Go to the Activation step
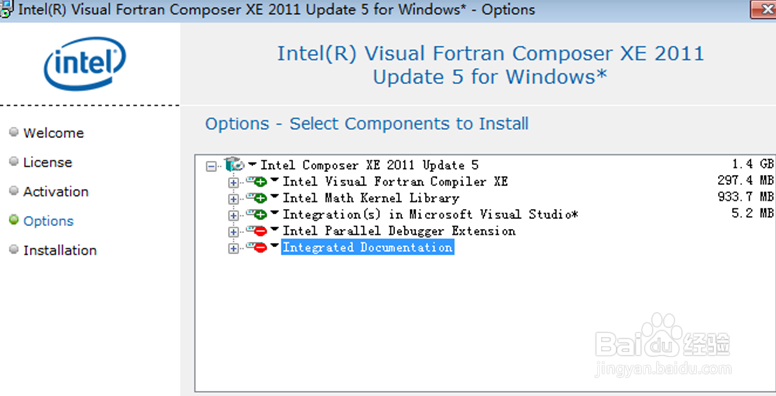The image size is (776, 396). [x=56, y=192]
